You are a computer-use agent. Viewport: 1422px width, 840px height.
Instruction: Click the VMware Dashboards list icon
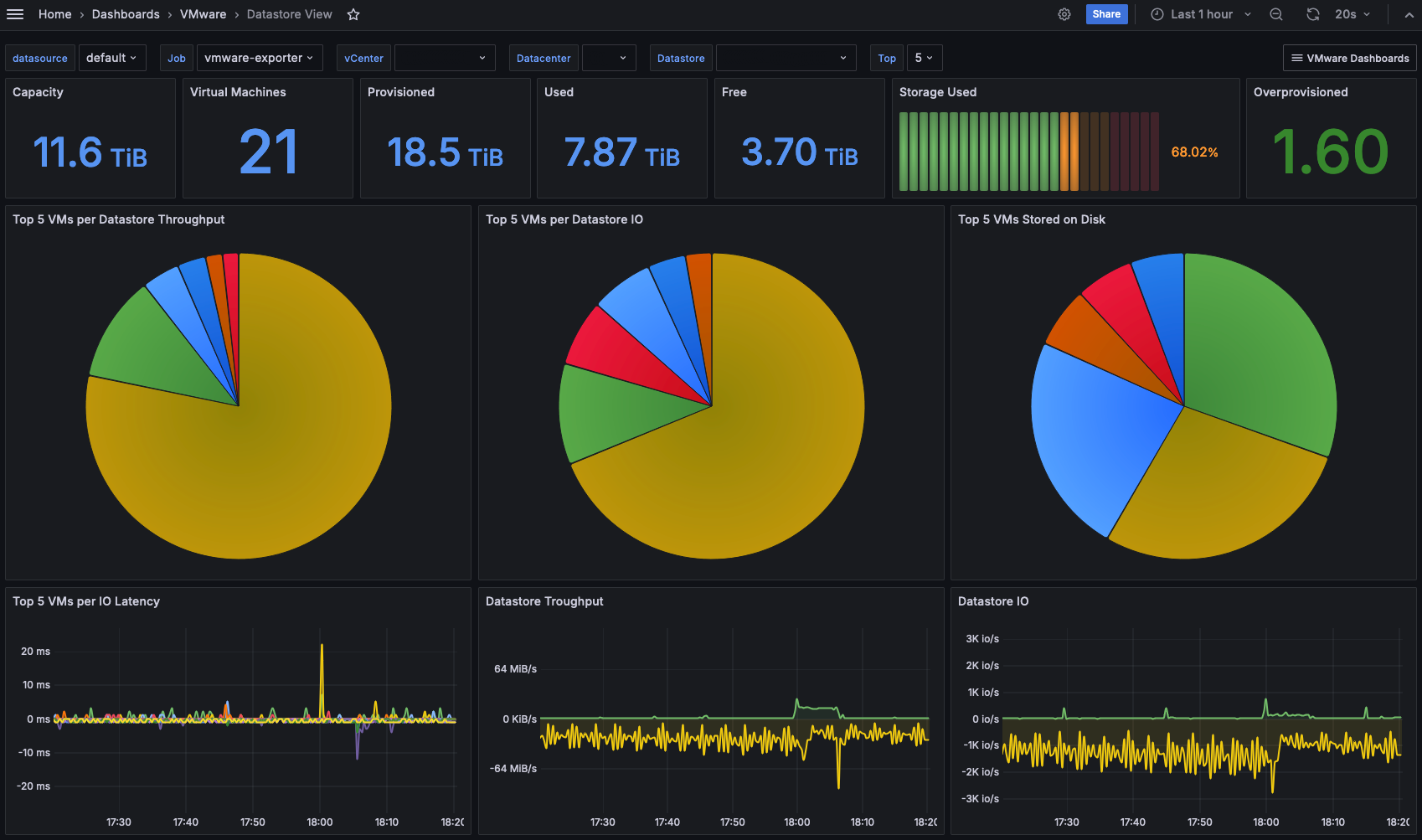pyautogui.click(x=1297, y=58)
